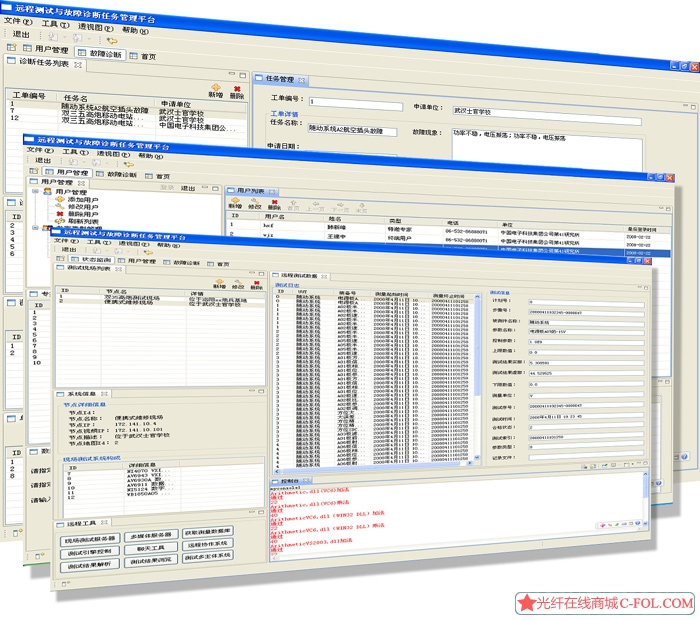
Task: Switch to the 故障诊断 tab in the front window
Action: (182, 262)
